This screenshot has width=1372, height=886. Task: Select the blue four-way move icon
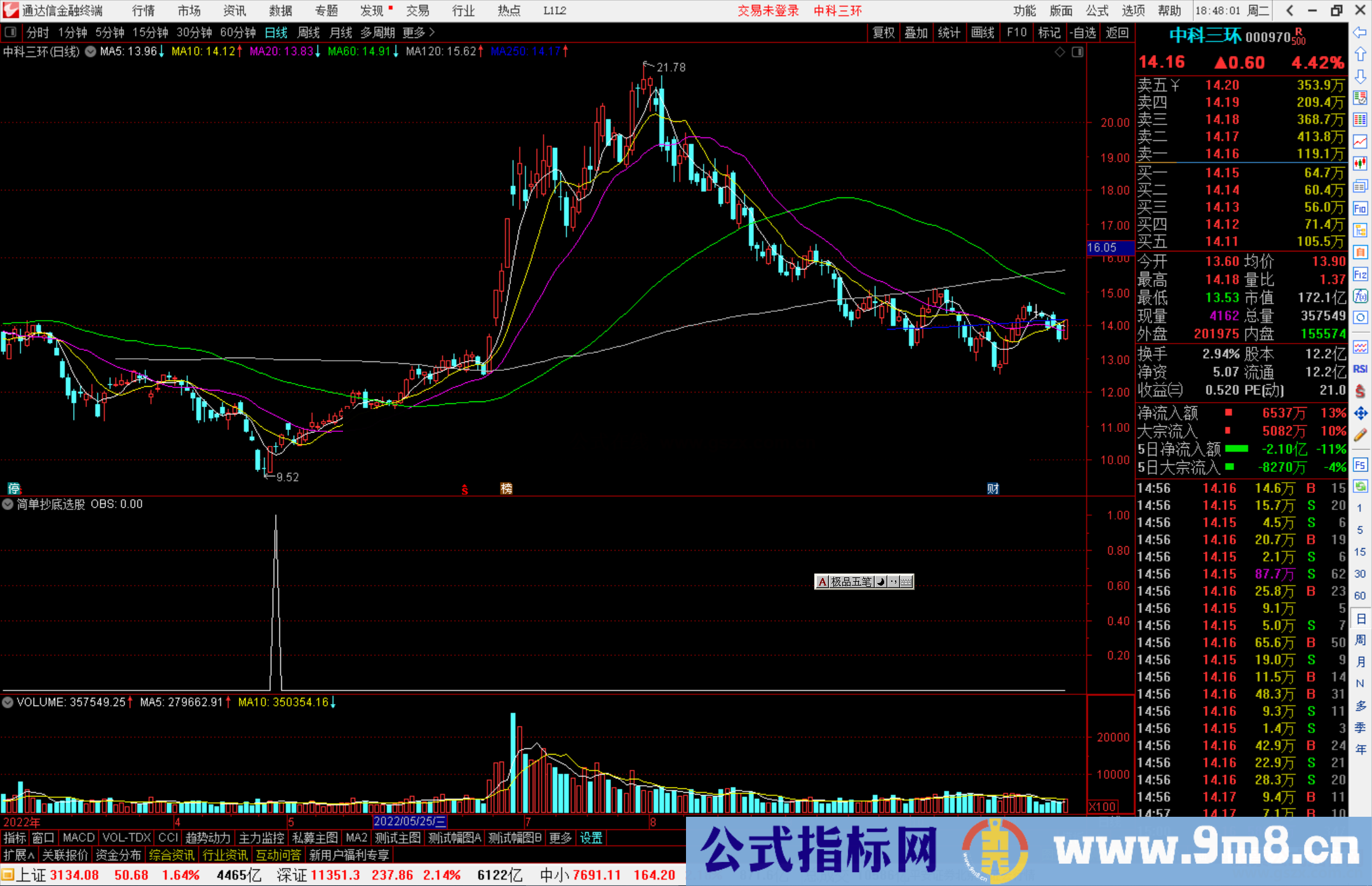[1360, 413]
